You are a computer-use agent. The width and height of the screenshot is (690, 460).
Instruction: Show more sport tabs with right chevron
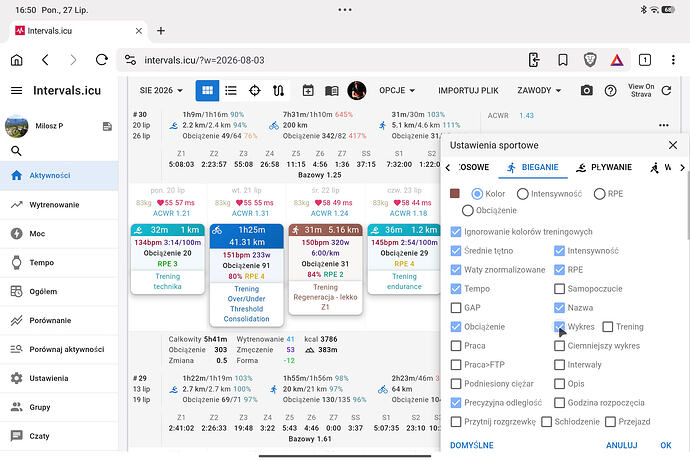[682, 167]
